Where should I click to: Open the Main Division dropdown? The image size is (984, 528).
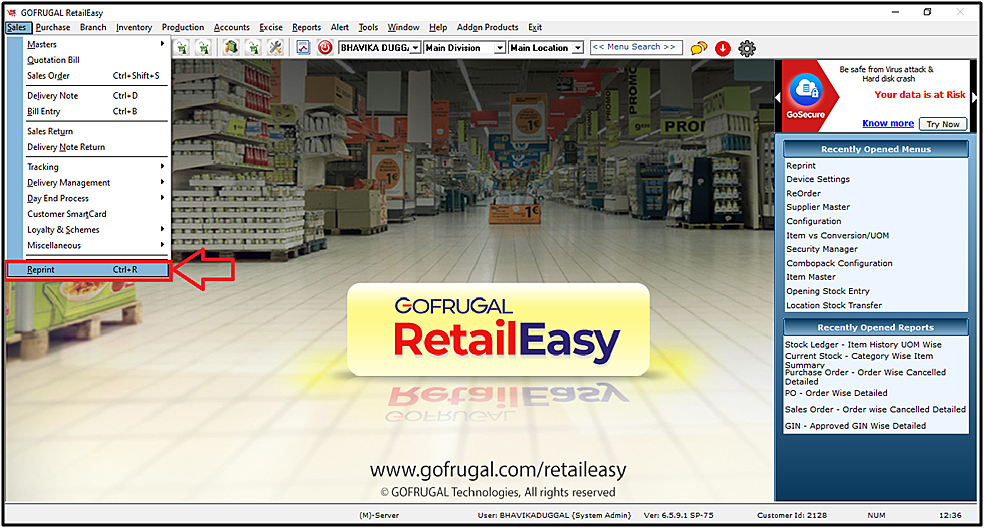tap(500, 48)
